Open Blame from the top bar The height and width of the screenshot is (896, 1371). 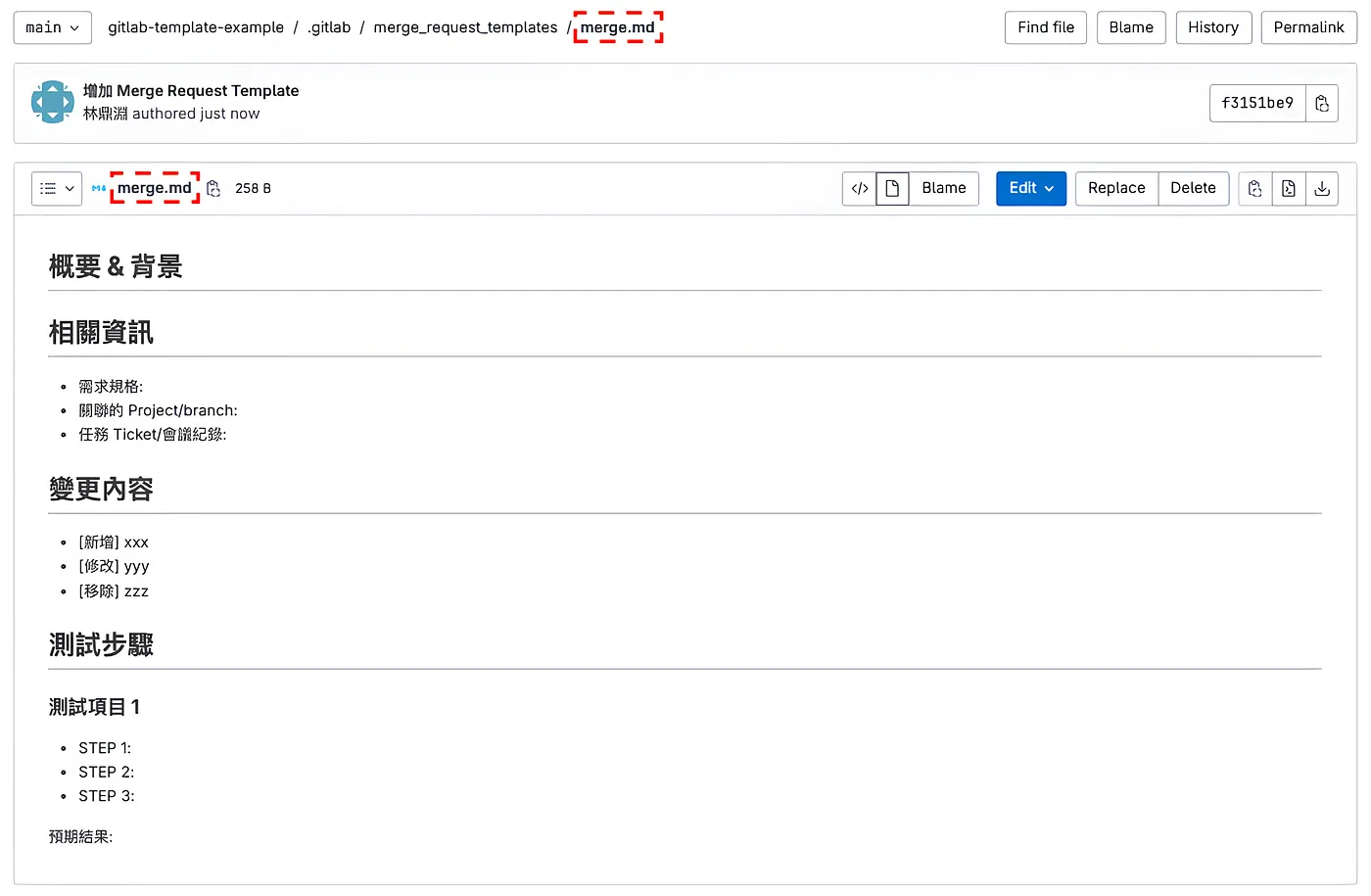tap(1131, 27)
